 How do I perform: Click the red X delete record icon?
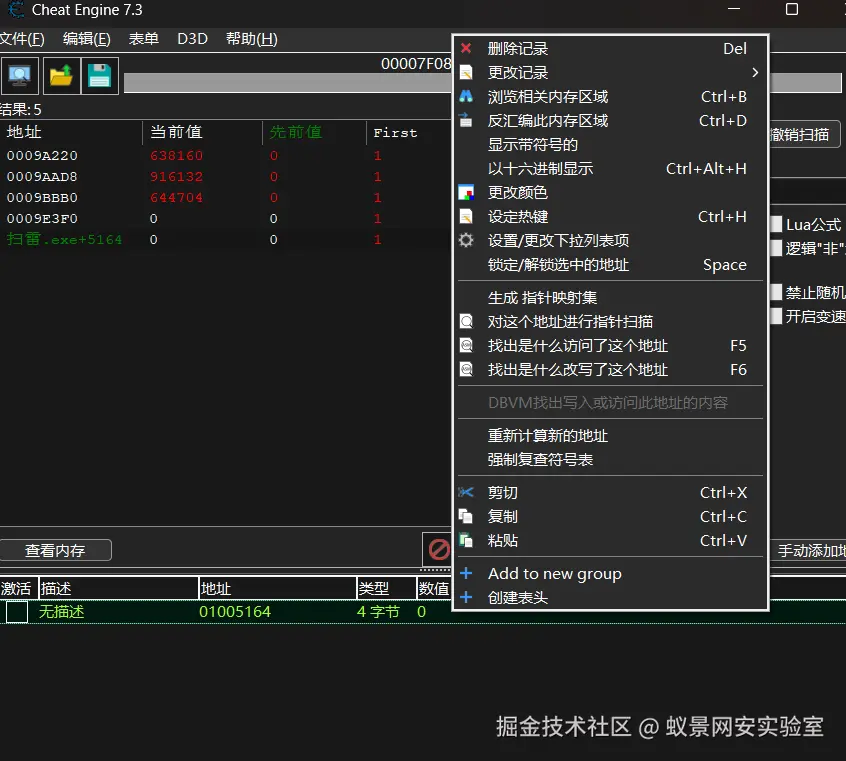(466, 49)
